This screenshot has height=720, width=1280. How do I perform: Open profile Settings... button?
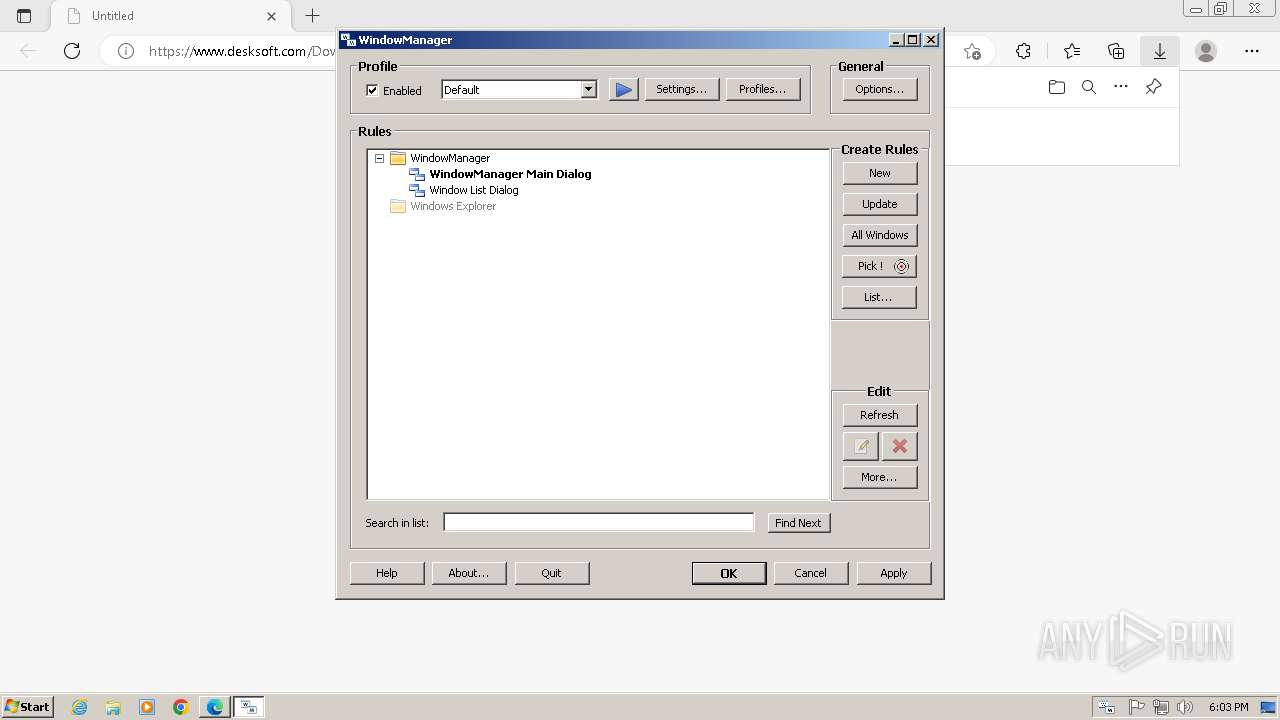click(681, 89)
